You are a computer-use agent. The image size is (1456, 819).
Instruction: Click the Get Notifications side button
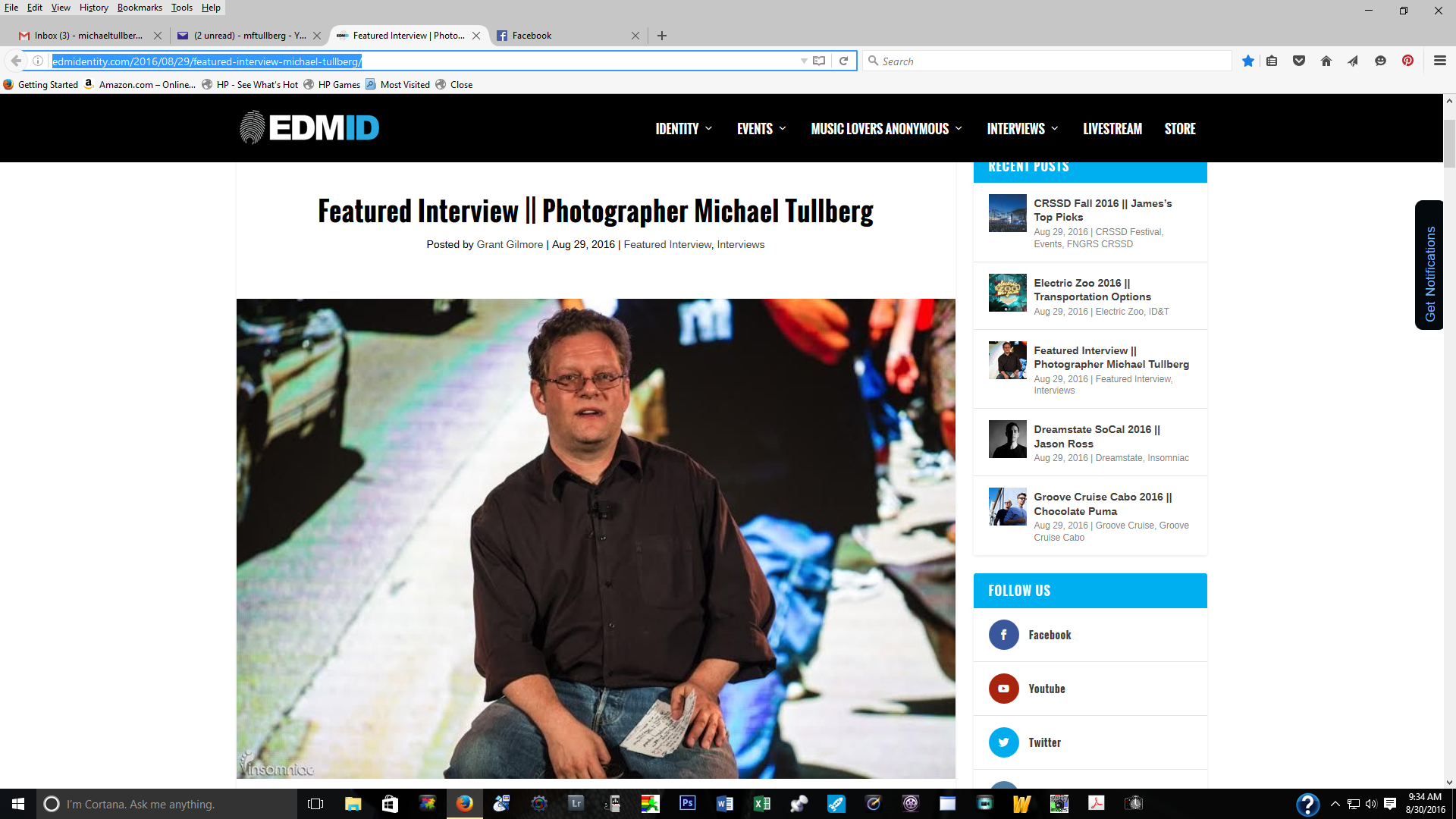(1429, 265)
